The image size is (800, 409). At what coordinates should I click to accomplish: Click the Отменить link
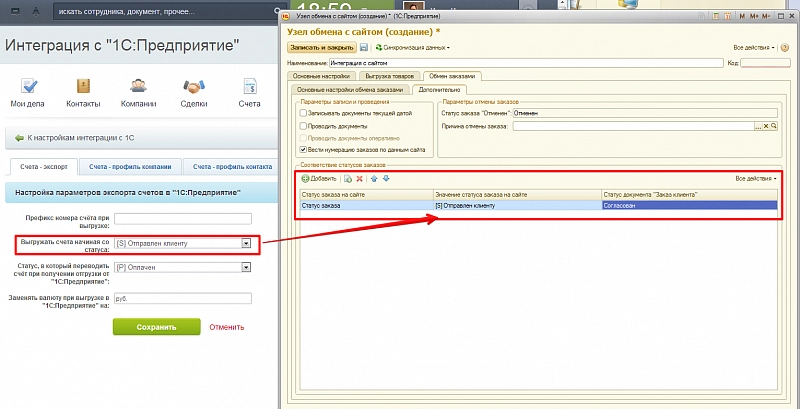tap(227, 327)
